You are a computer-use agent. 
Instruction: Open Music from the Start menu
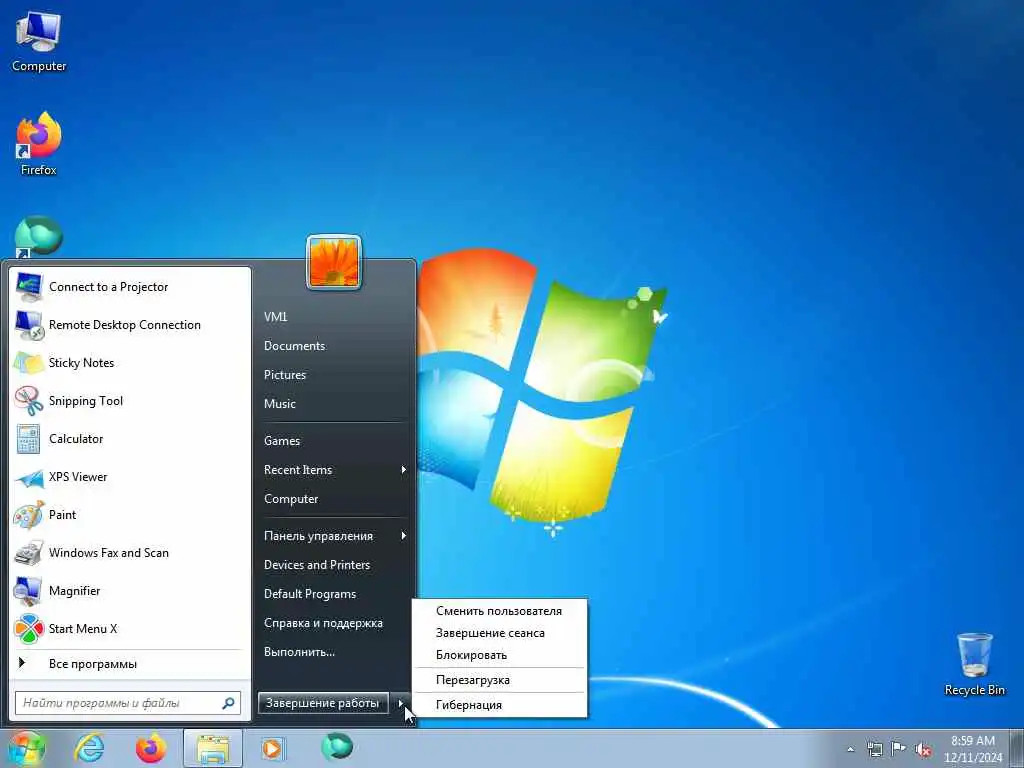click(x=280, y=404)
